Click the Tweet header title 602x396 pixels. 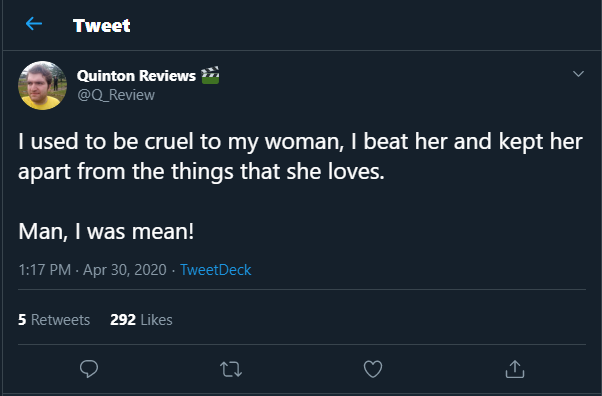[102, 26]
